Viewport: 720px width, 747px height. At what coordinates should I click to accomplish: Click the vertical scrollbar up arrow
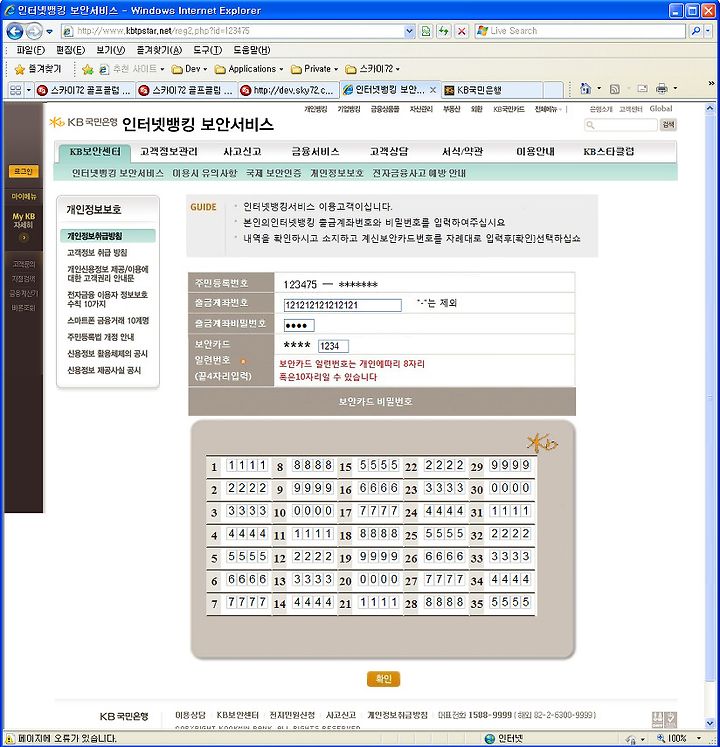[710, 109]
